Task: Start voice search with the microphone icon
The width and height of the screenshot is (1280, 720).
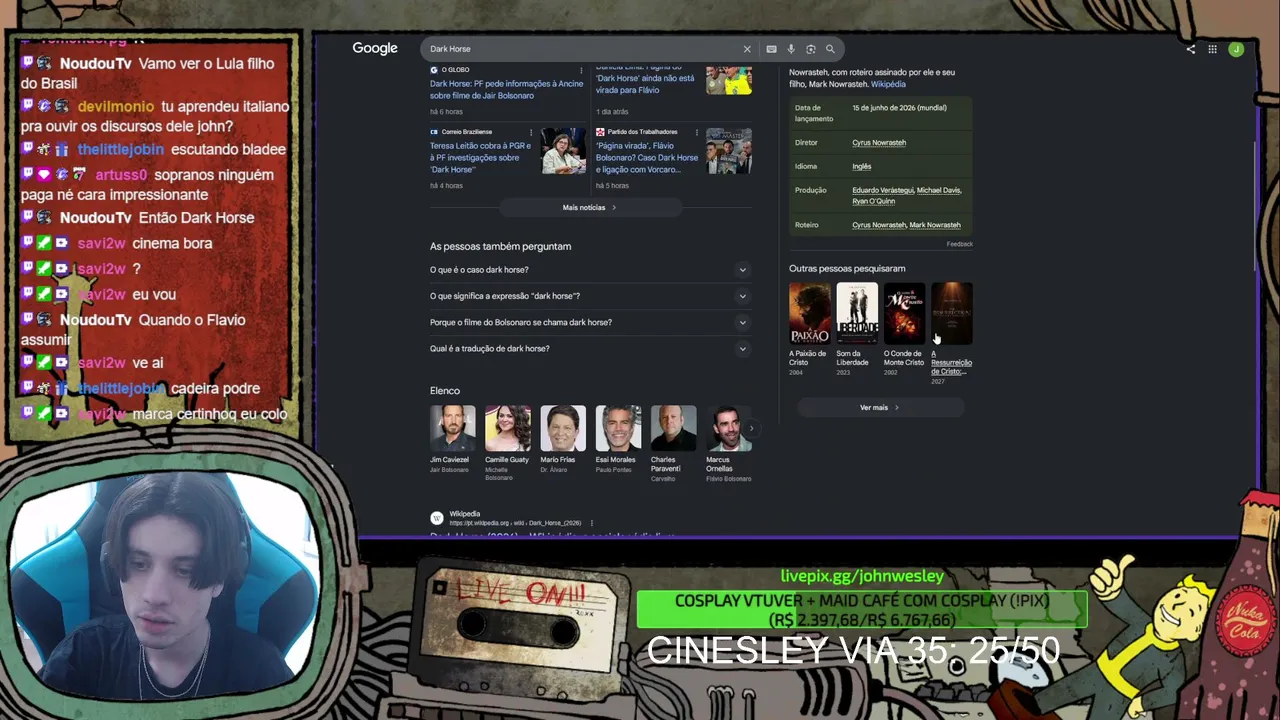Action: [x=791, y=49]
